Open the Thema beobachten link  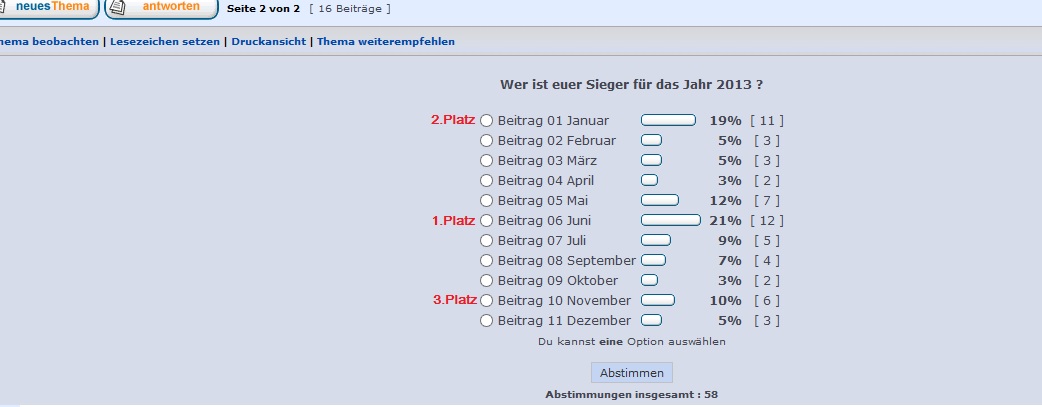[49, 42]
